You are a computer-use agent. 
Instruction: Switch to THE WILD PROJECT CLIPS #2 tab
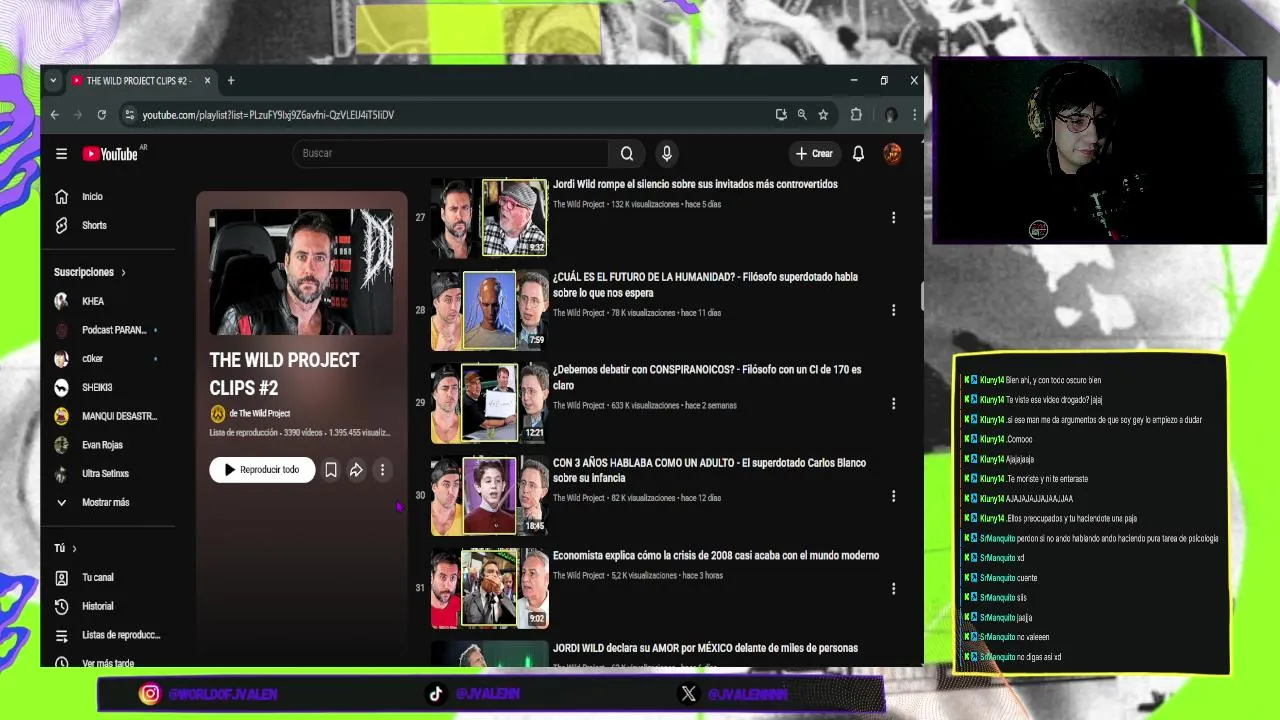tap(140, 81)
